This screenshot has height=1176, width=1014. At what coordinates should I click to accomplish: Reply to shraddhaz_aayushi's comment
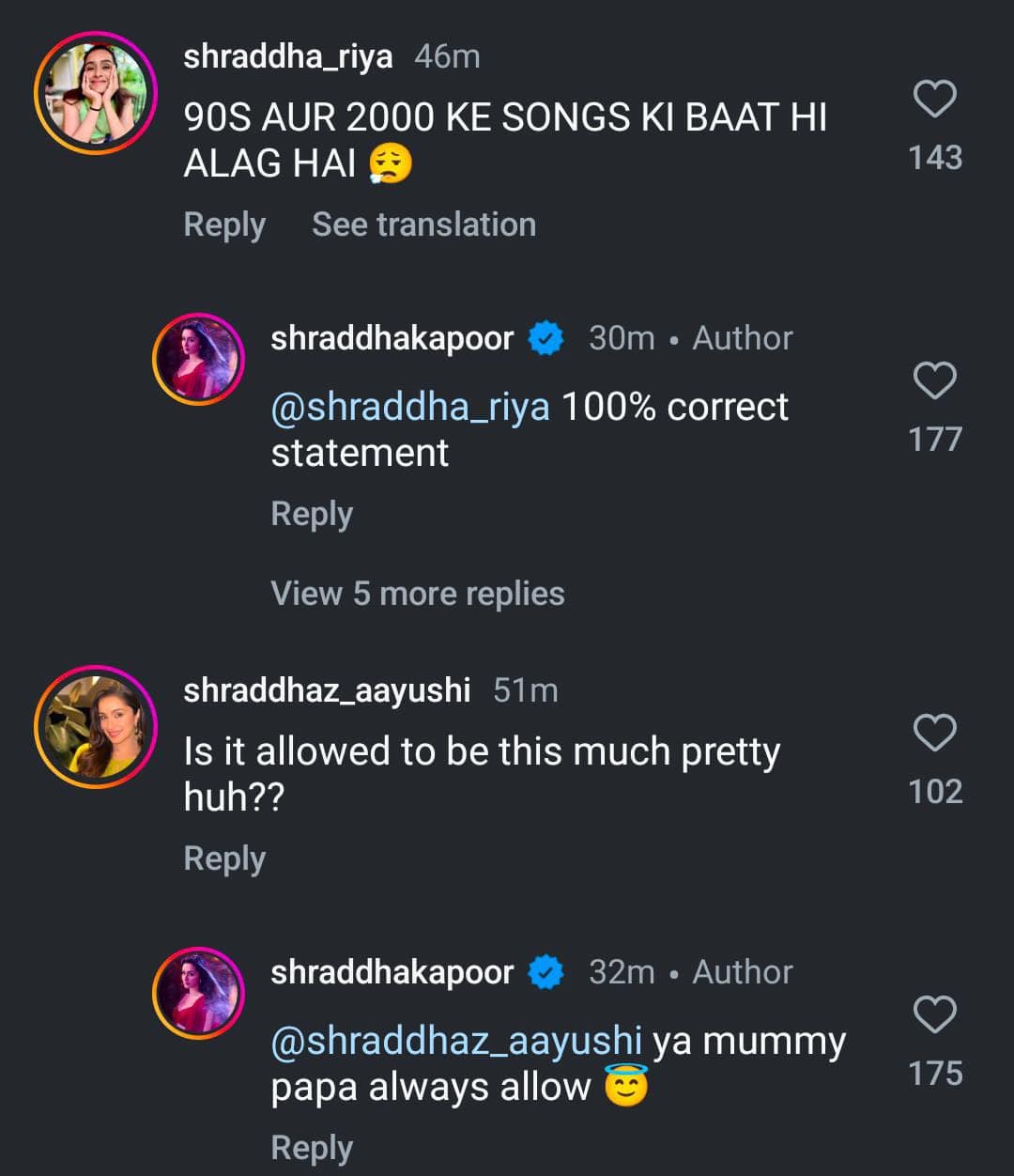[x=224, y=859]
